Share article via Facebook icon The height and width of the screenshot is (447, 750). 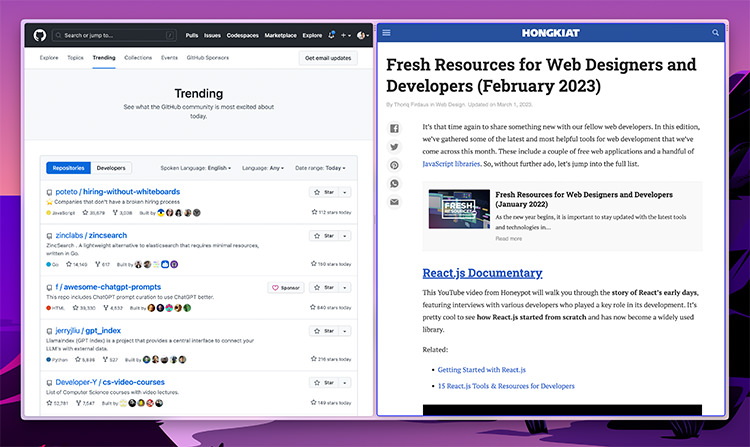pos(394,128)
